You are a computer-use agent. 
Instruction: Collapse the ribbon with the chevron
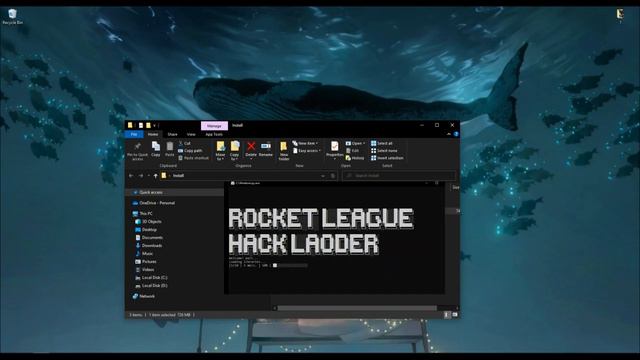[449, 134]
